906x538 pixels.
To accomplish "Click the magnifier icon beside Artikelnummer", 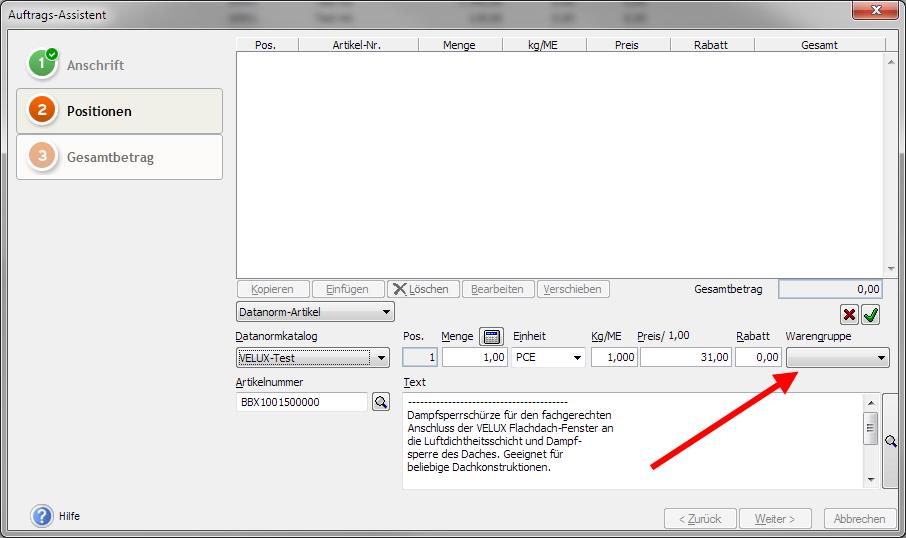I will [381, 402].
